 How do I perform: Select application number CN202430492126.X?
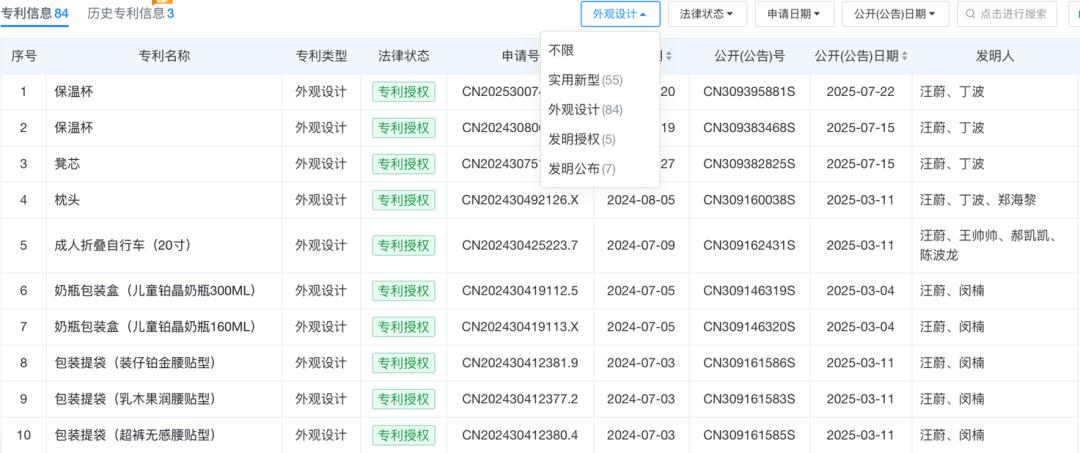click(x=520, y=200)
